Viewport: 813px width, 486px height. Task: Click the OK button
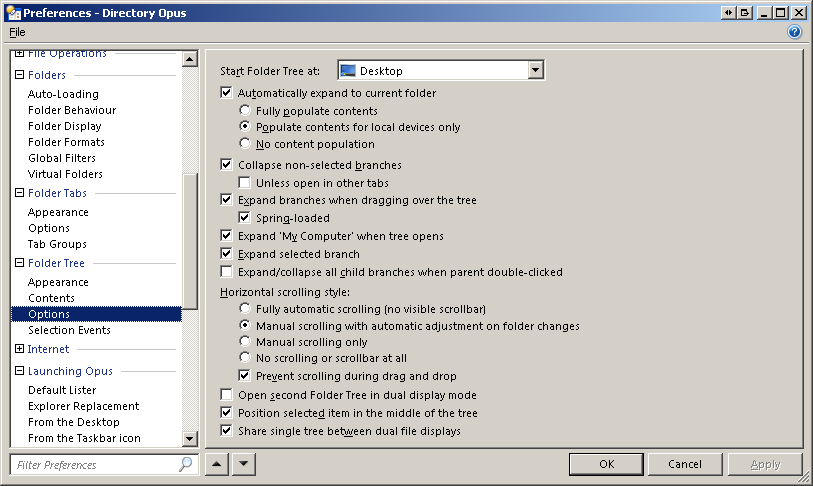pyautogui.click(x=606, y=464)
